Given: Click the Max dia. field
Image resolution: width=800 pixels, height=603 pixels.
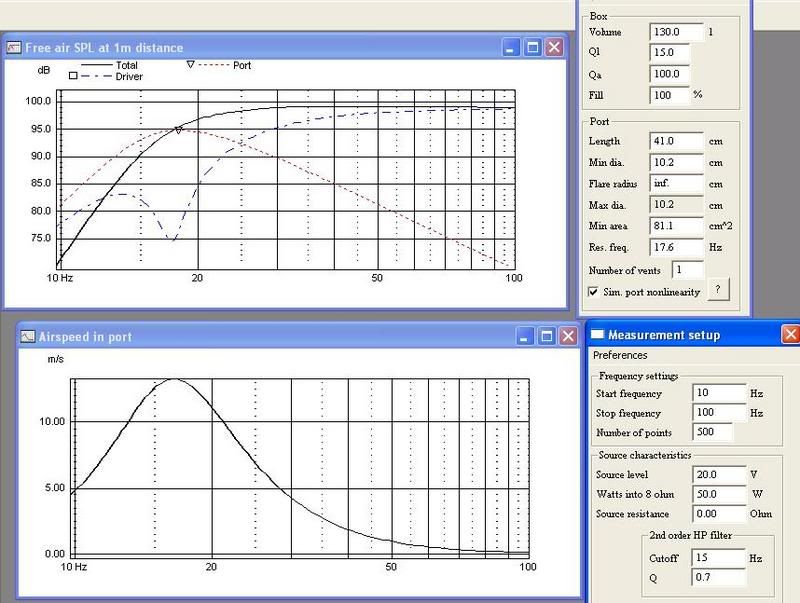Looking at the screenshot, I should click(x=676, y=205).
